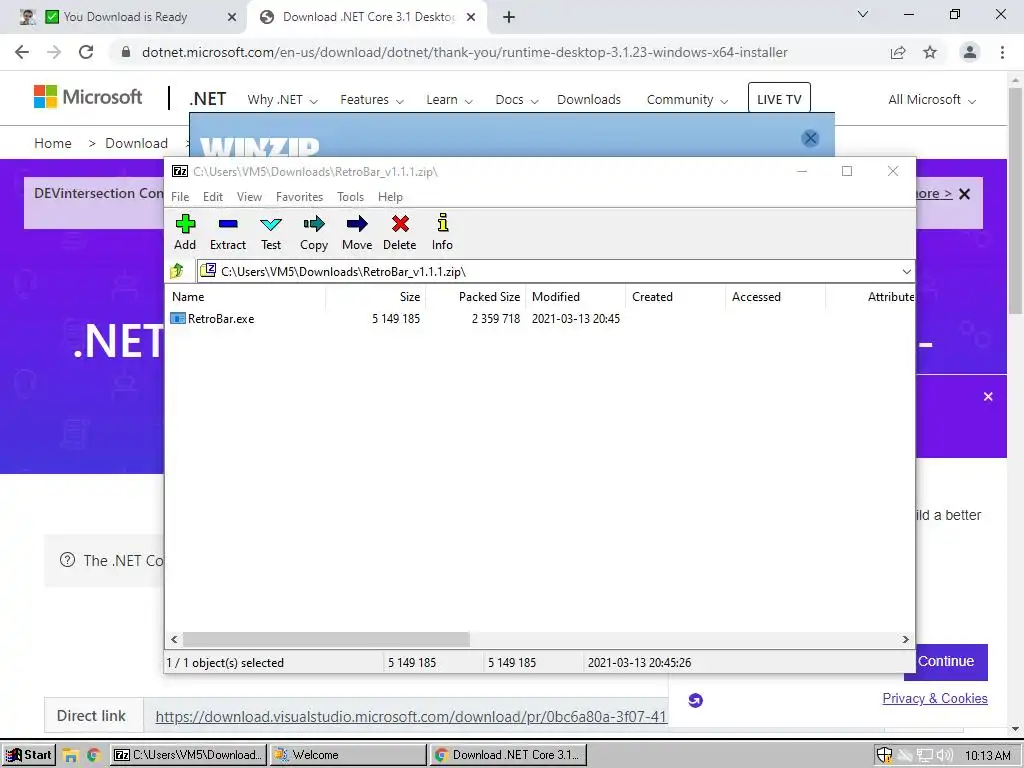The width and height of the screenshot is (1024, 768).
Task: Close the purple side panel with X
Action: (988, 396)
